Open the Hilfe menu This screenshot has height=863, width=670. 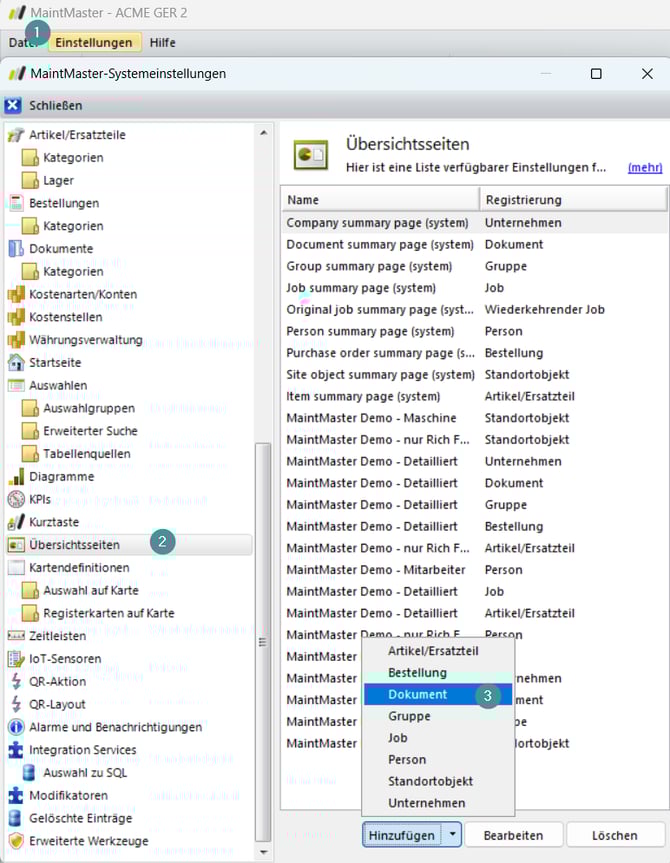pos(163,43)
